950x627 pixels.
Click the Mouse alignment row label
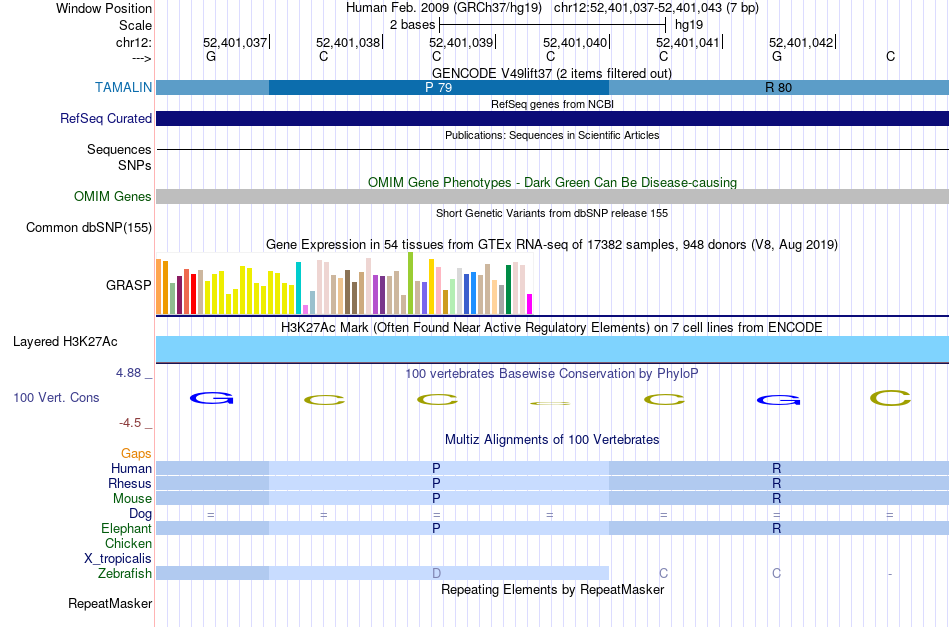[132, 499]
